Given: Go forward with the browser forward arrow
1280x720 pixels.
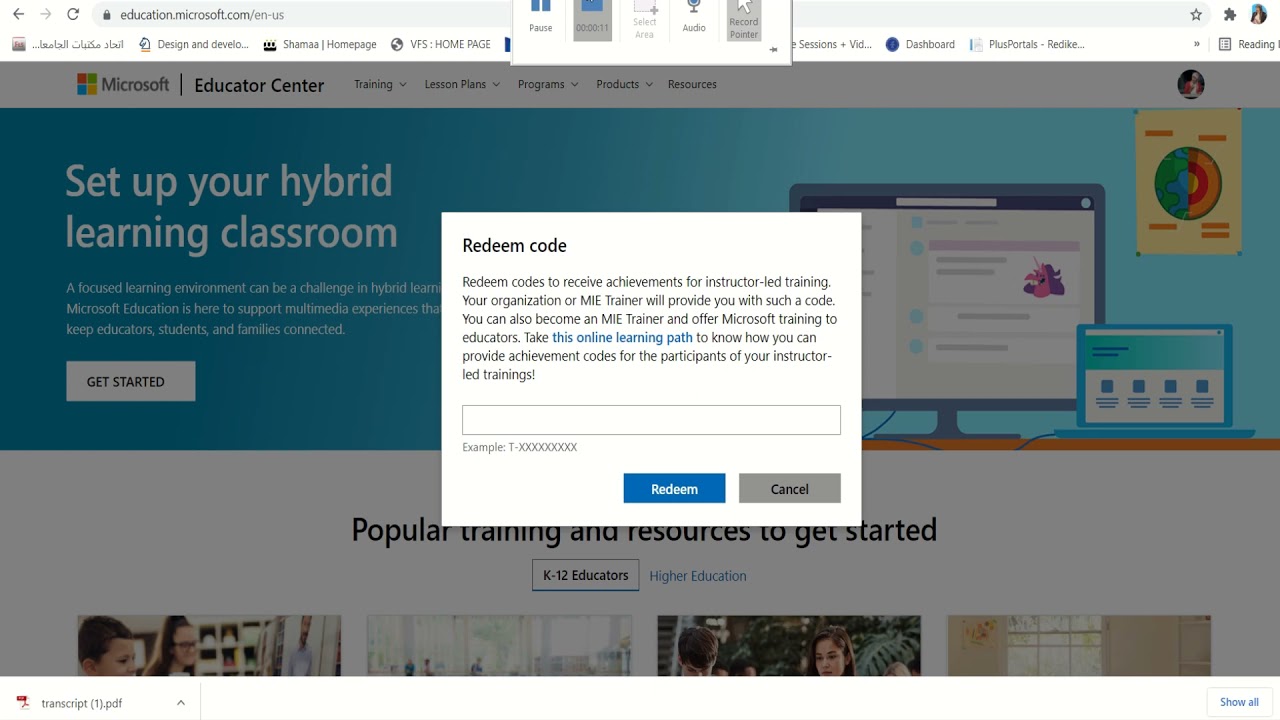Looking at the screenshot, I should [x=45, y=15].
